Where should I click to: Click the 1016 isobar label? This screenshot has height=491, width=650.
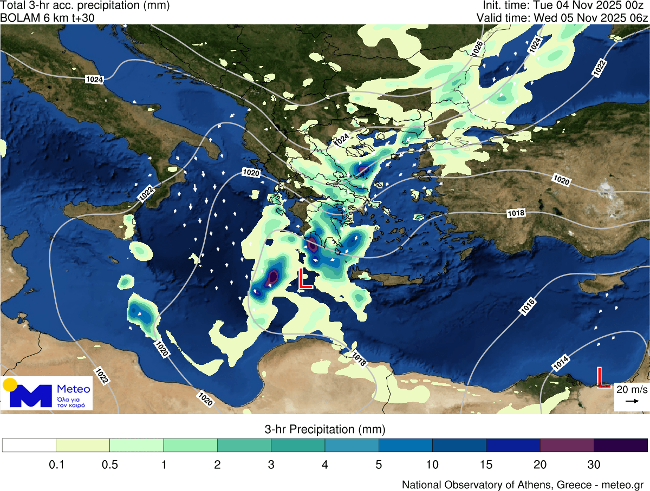[x=529, y=305]
